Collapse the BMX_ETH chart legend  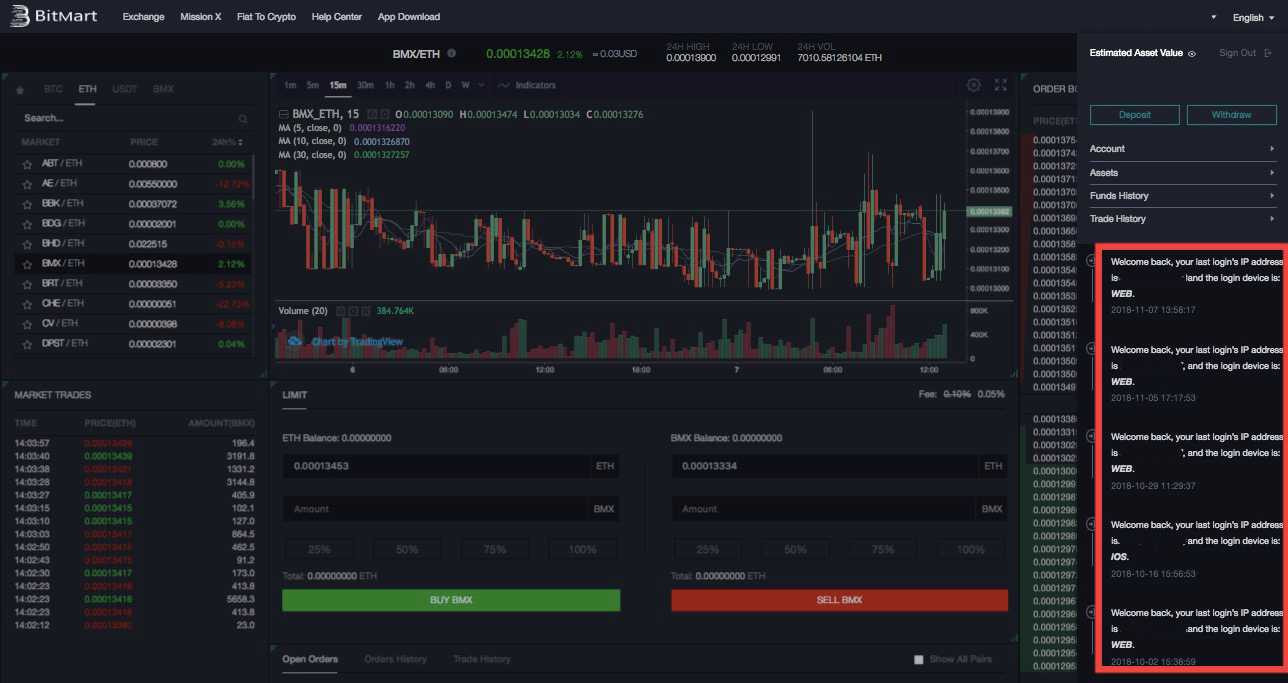pos(283,115)
